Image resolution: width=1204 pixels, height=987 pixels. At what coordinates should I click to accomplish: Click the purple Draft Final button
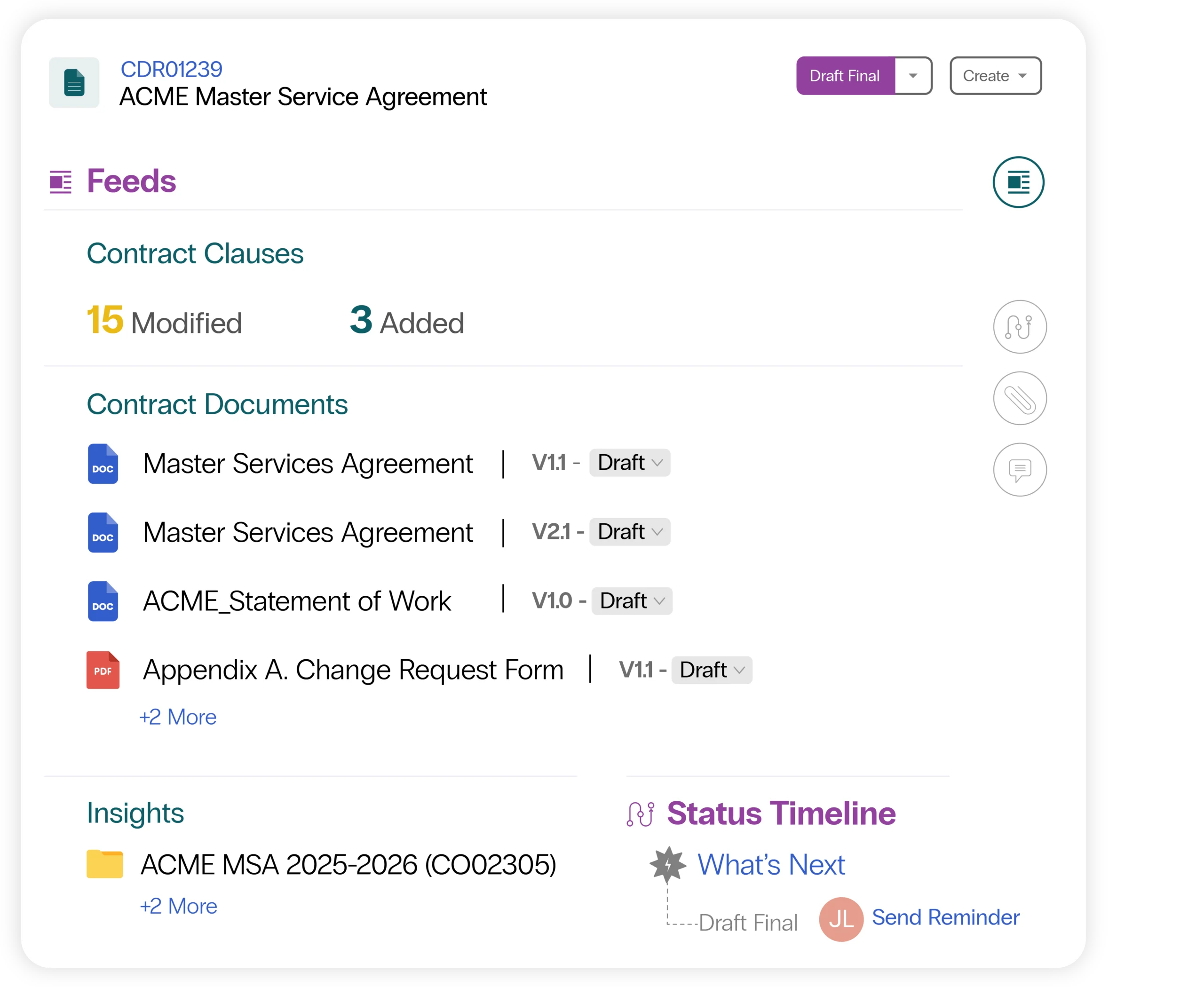(845, 76)
